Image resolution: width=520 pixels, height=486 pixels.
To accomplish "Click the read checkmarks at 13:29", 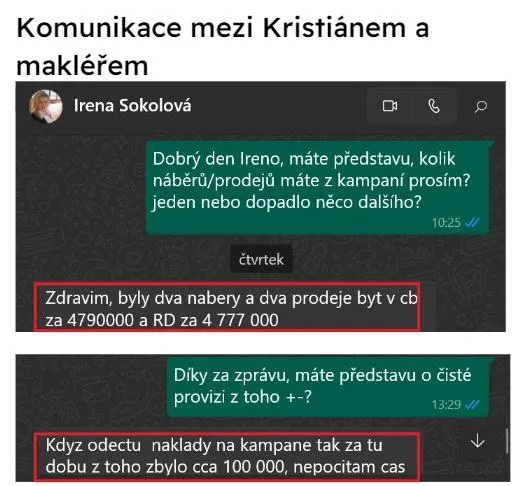I will coord(472,405).
